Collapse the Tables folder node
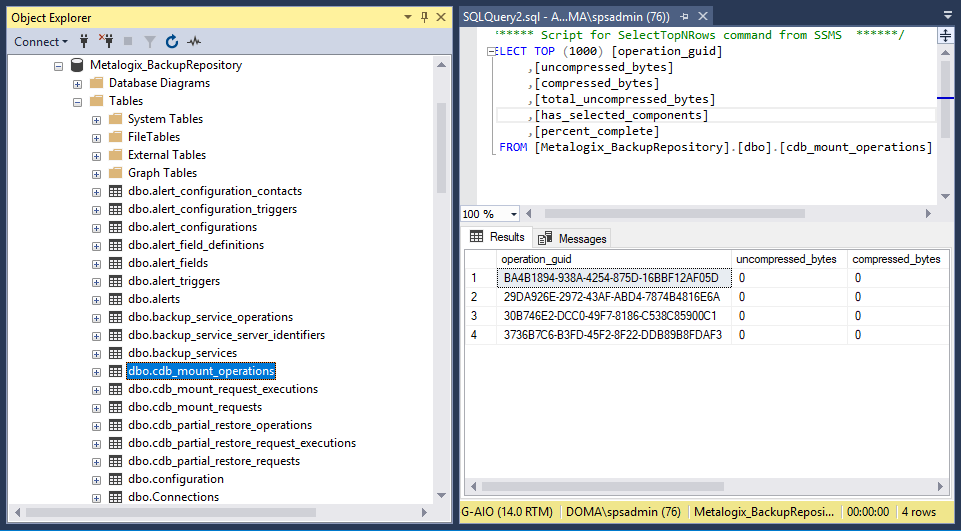Viewport: 961px width, 531px height. [x=78, y=101]
